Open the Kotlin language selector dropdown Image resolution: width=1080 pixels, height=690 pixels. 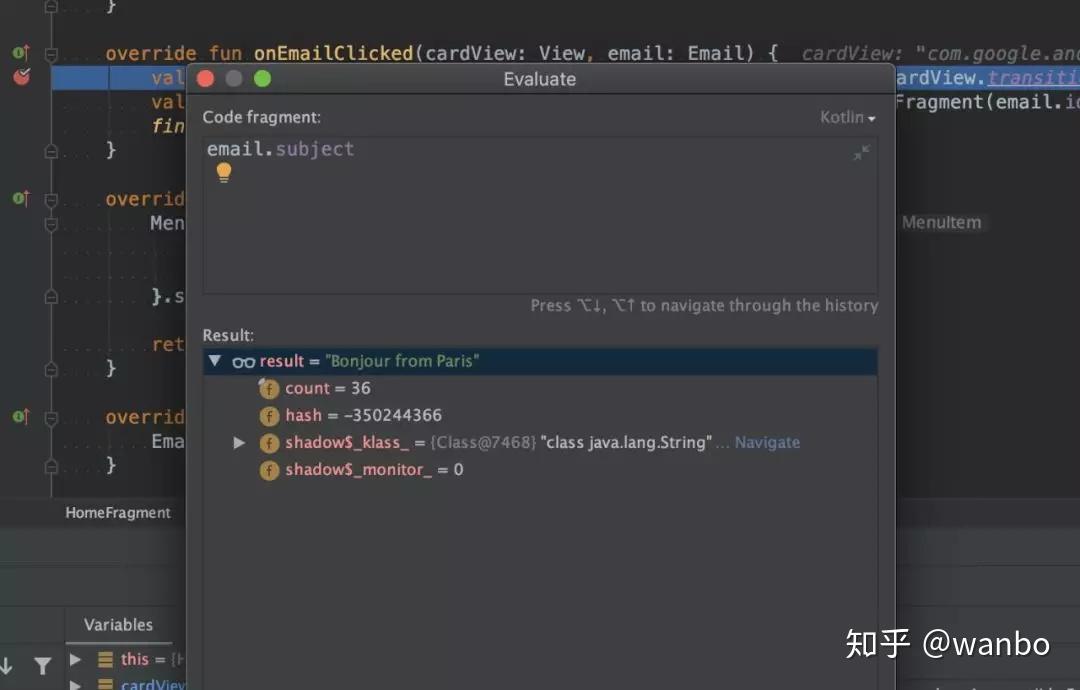pyautogui.click(x=847, y=117)
